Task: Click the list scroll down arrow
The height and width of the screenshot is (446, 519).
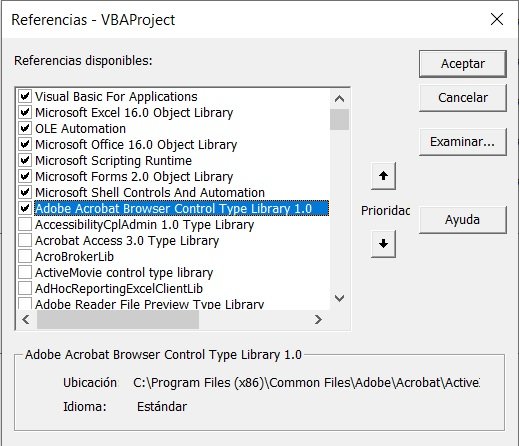Action: pyautogui.click(x=339, y=298)
